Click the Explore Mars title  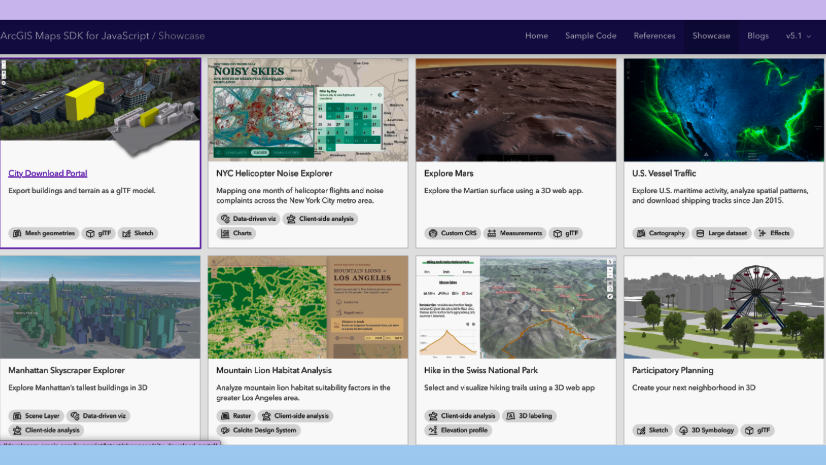click(449, 173)
